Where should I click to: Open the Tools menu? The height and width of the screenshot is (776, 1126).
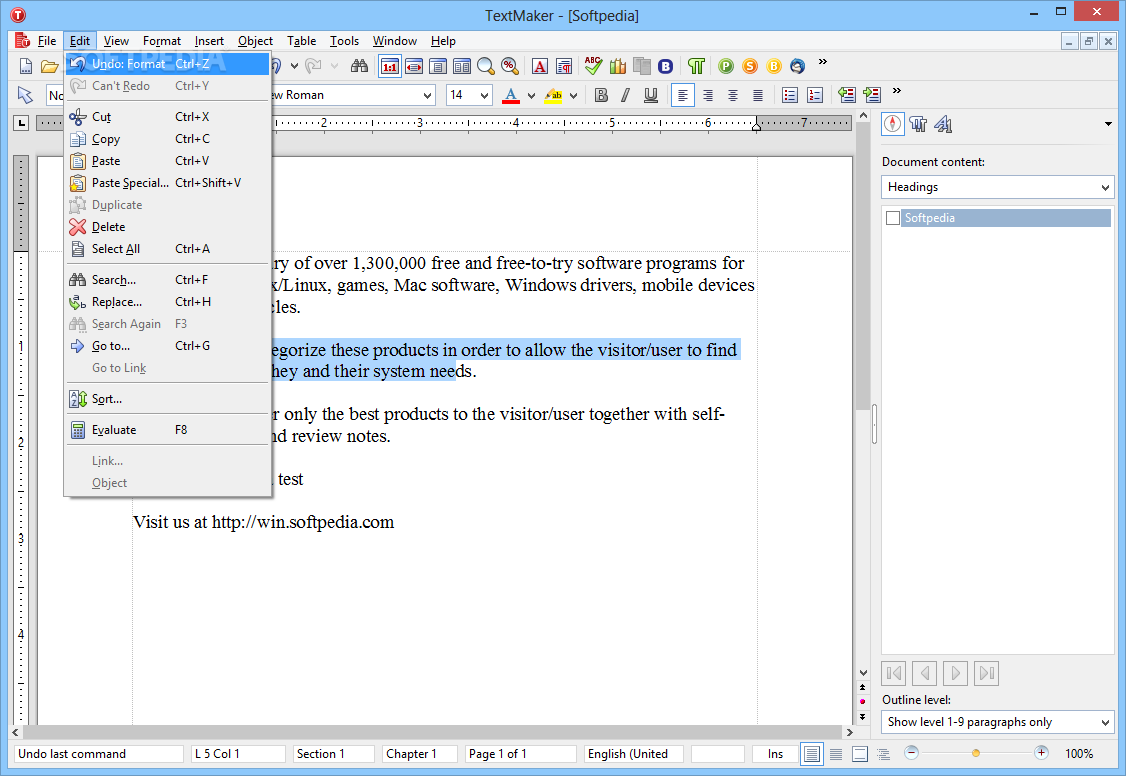pos(344,41)
